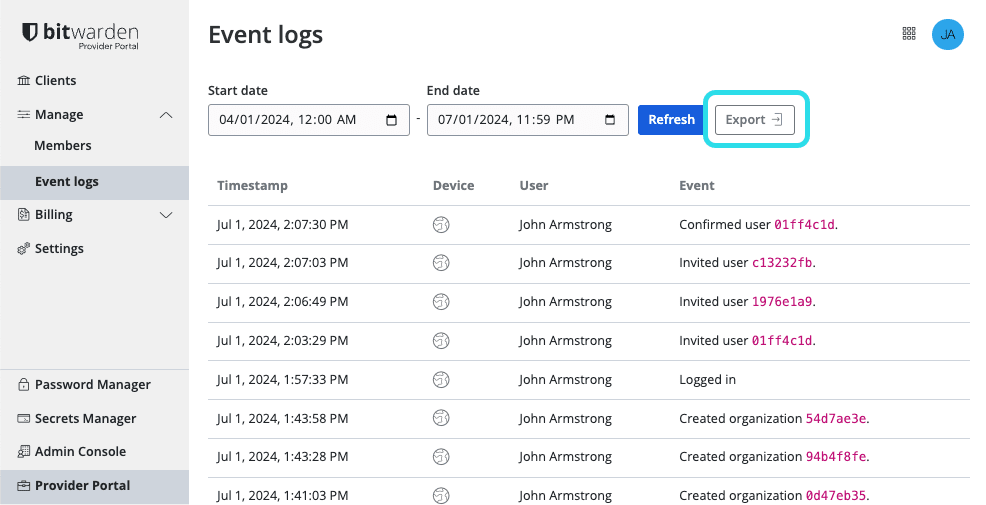Click organization ID 0d47eb35

click(836, 496)
